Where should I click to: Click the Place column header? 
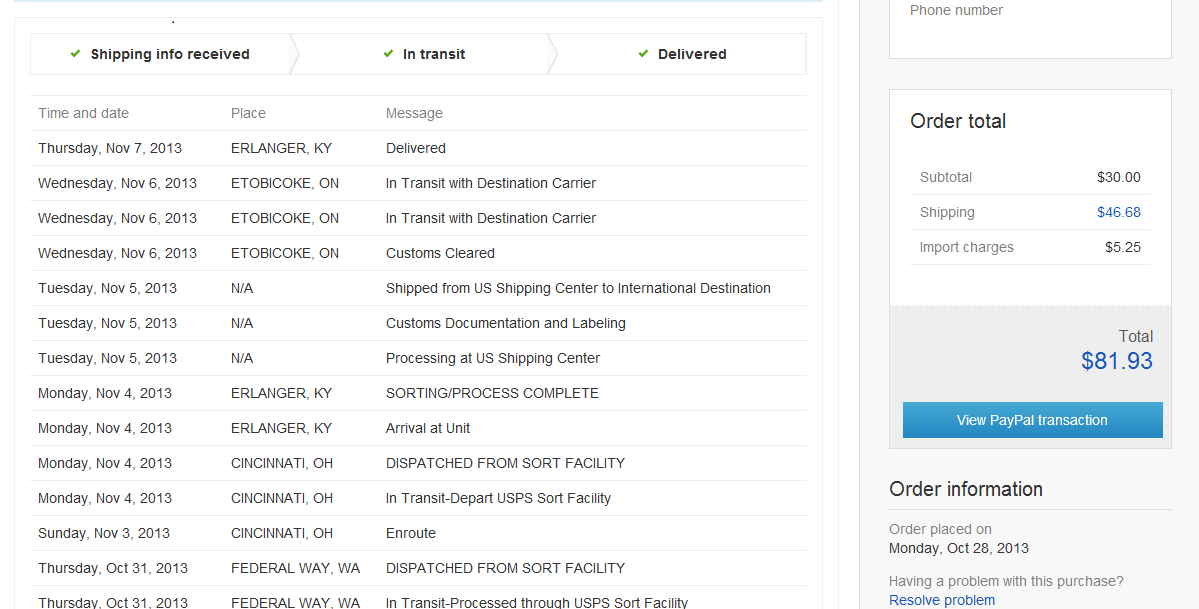click(248, 113)
